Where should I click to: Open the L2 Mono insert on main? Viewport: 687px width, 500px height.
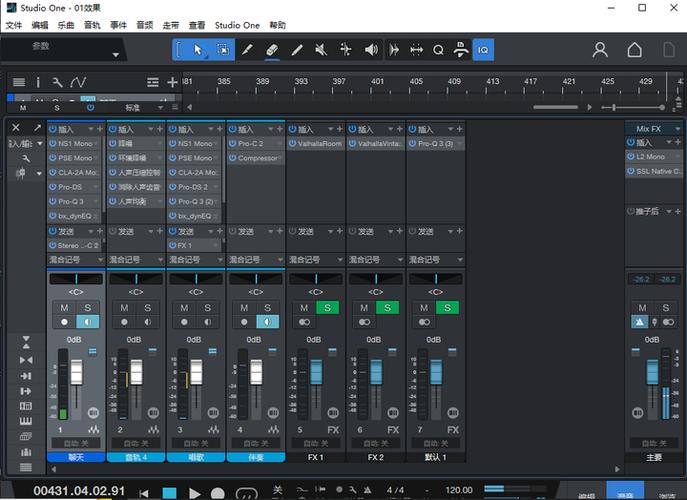[654, 156]
